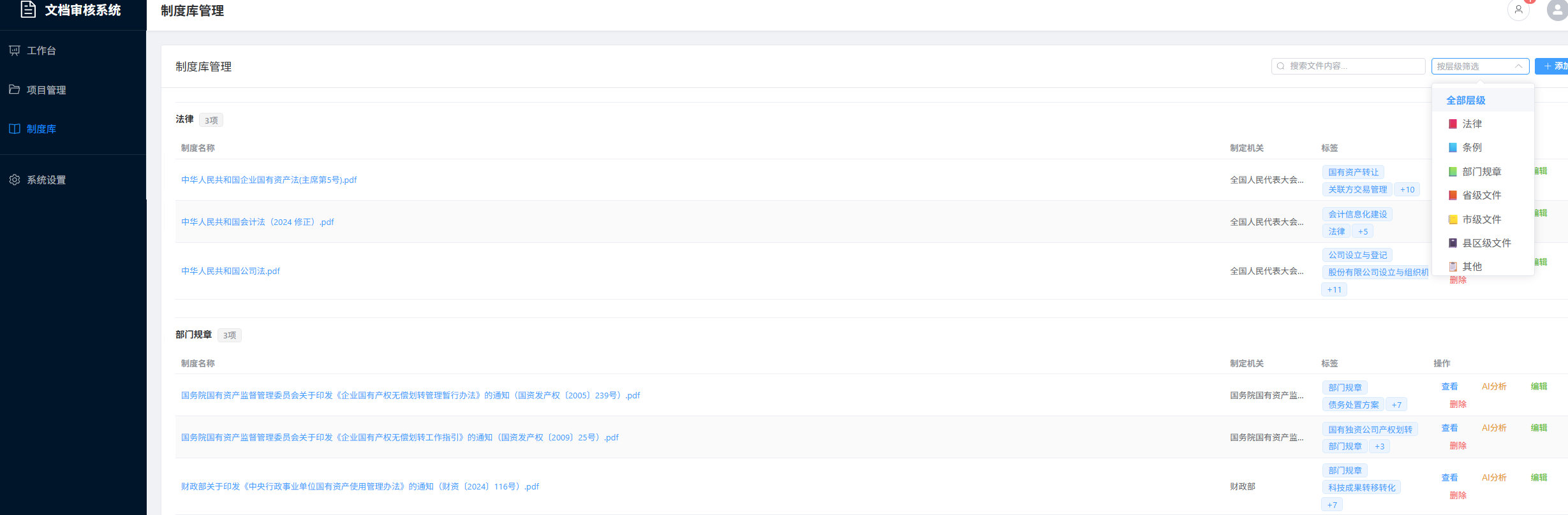Open the user notification icon
1568x515 pixels.
[1518, 10]
